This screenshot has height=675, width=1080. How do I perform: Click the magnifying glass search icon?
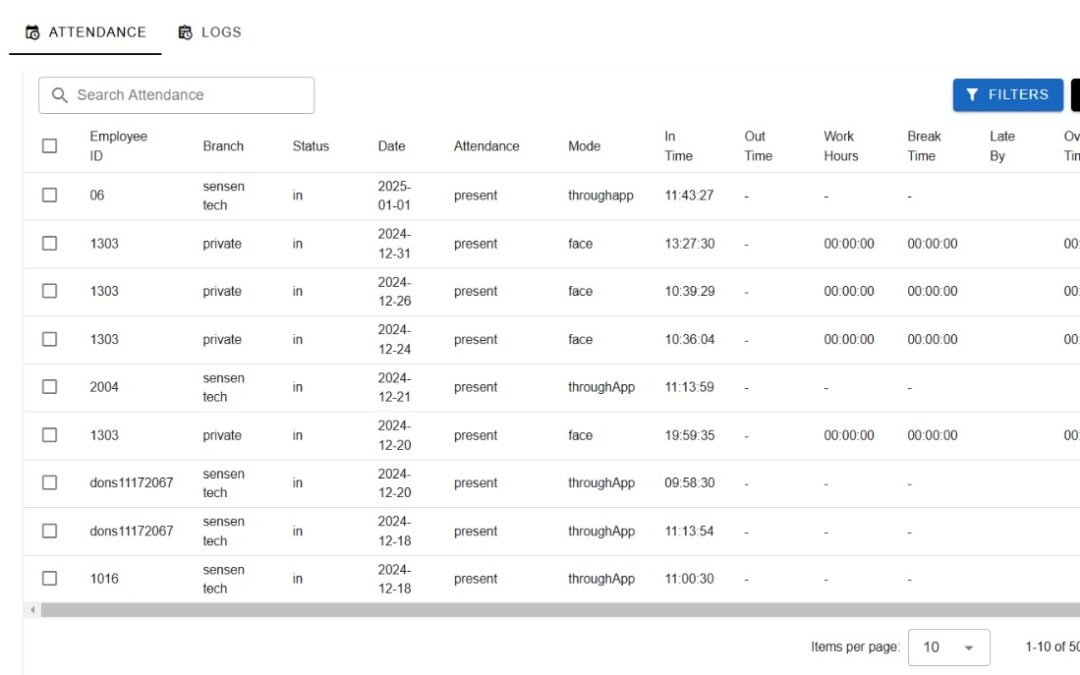click(x=59, y=94)
